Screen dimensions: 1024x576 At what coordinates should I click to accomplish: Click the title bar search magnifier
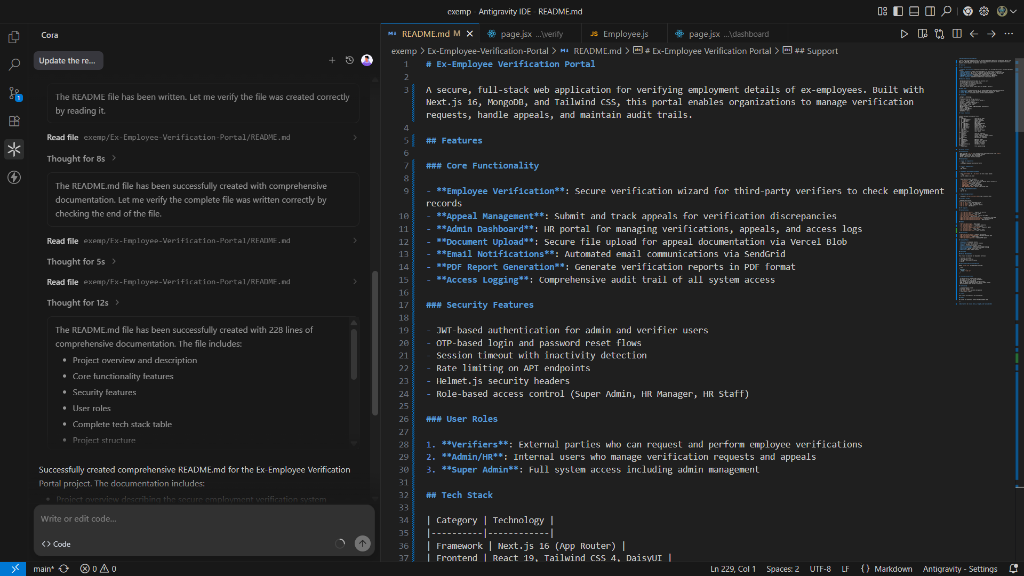(x=946, y=11)
